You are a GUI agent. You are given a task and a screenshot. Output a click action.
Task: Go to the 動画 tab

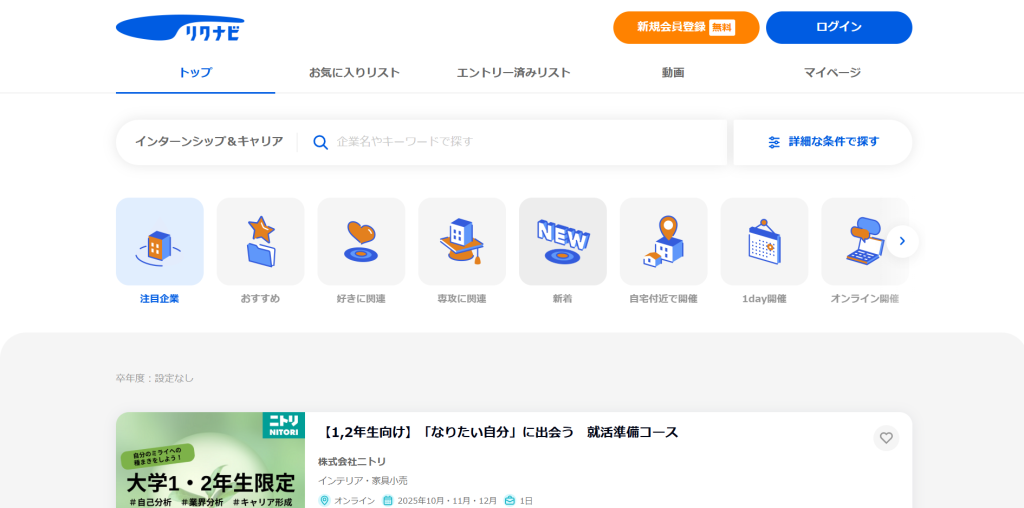coord(673,73)
